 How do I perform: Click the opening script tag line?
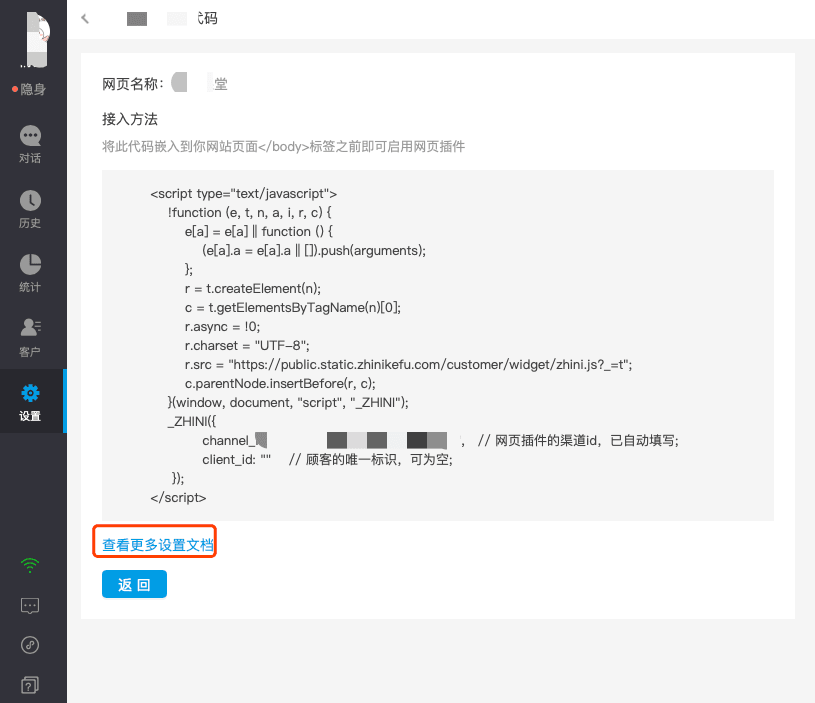point(243,194)
